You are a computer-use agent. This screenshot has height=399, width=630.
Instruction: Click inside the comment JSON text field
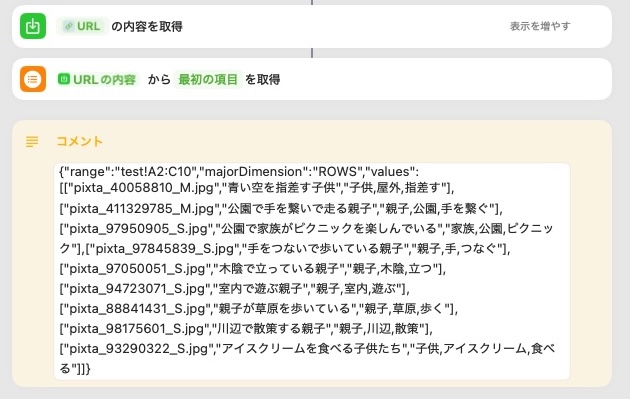[x=312, y=271]
